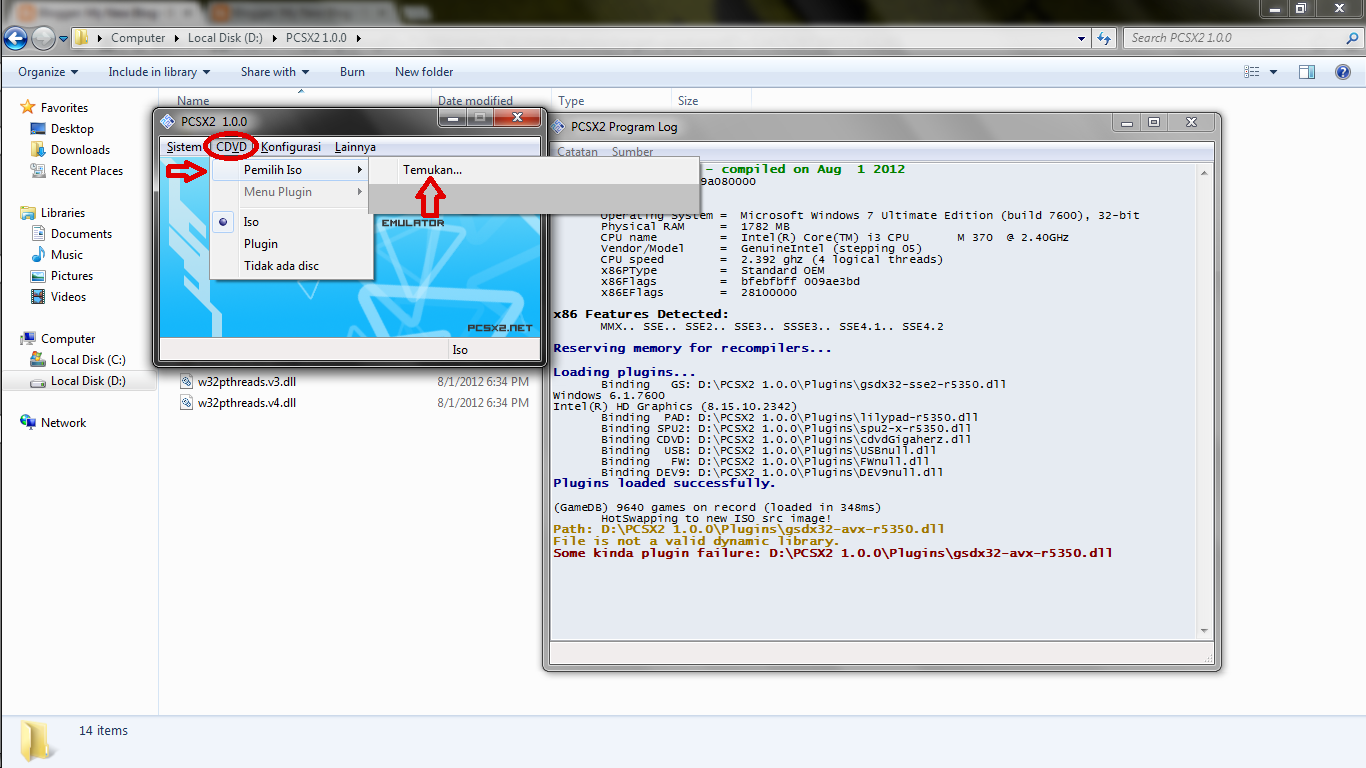The height and width of the screenshot is (768, 1366).
Task: Select Favorites star in navigation pane
Action: coord(28,107)
